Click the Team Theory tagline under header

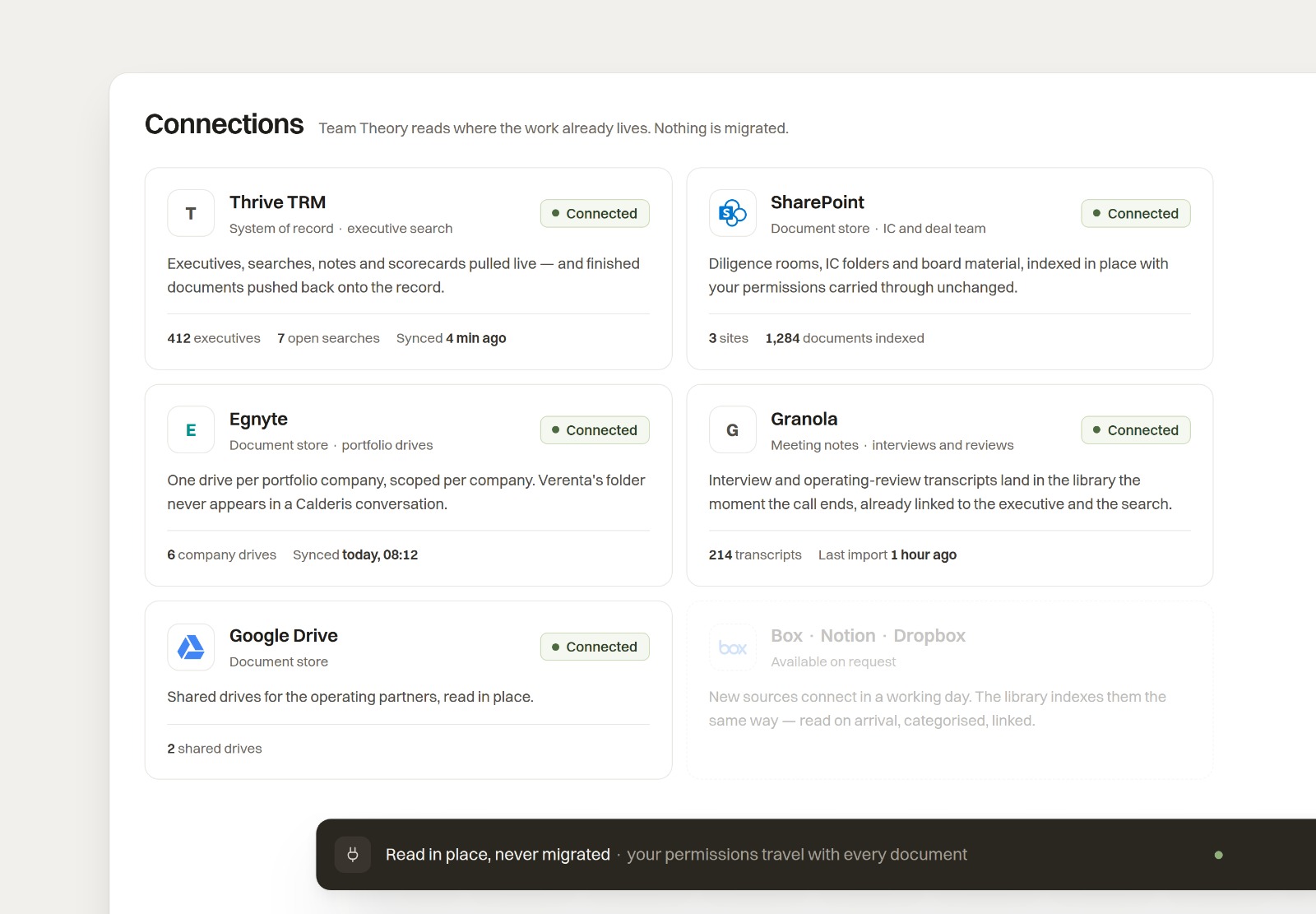554,128
